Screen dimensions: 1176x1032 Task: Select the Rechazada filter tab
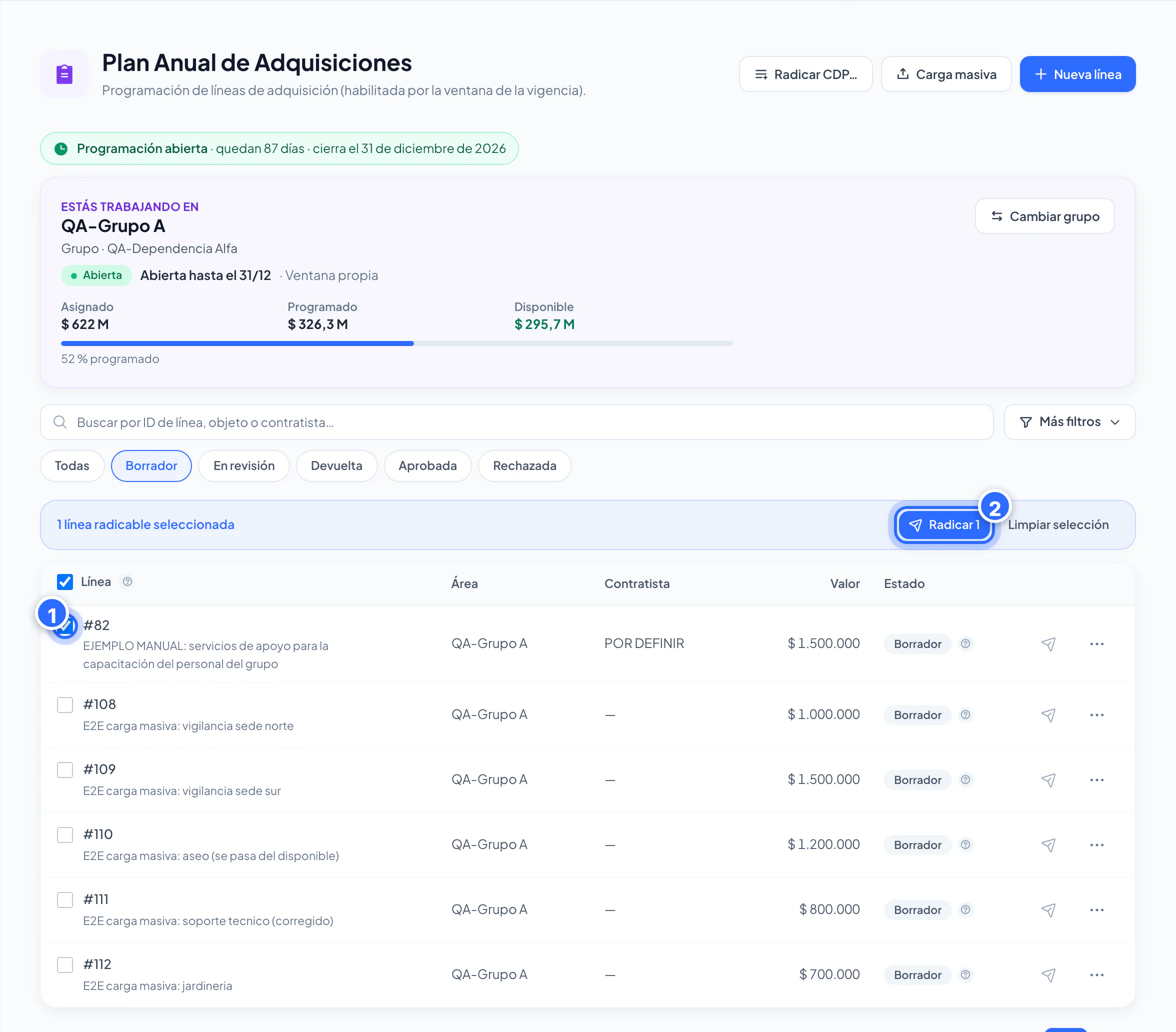point(524,466)
